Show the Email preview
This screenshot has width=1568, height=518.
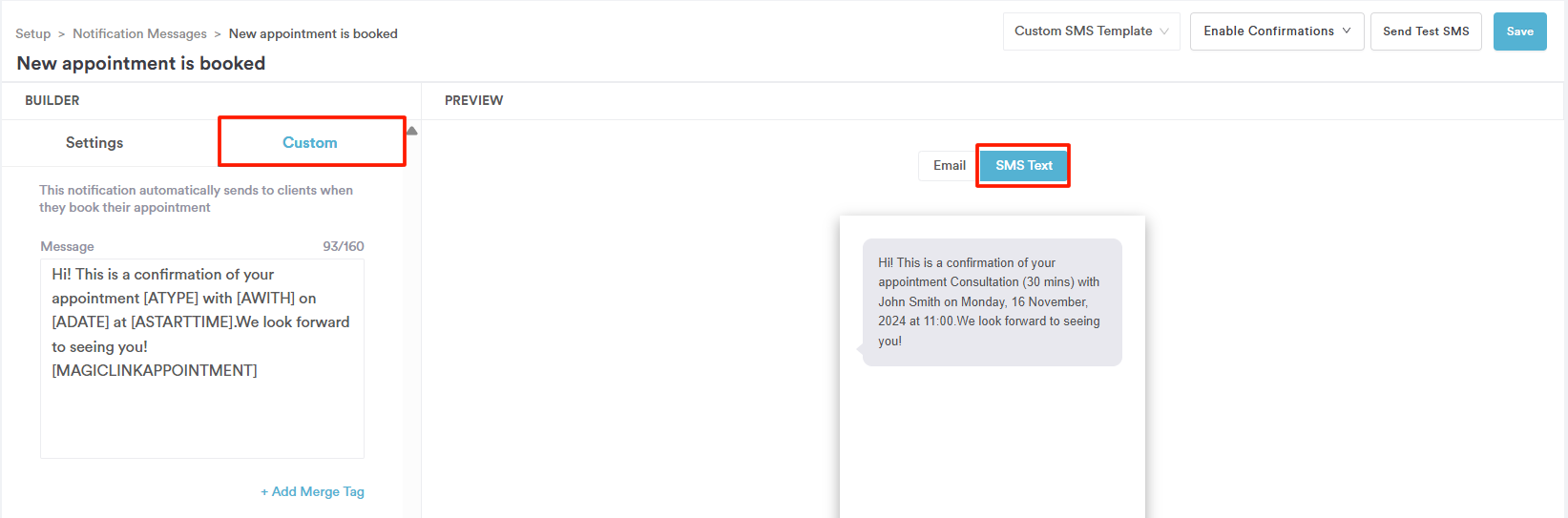(949, 165)
